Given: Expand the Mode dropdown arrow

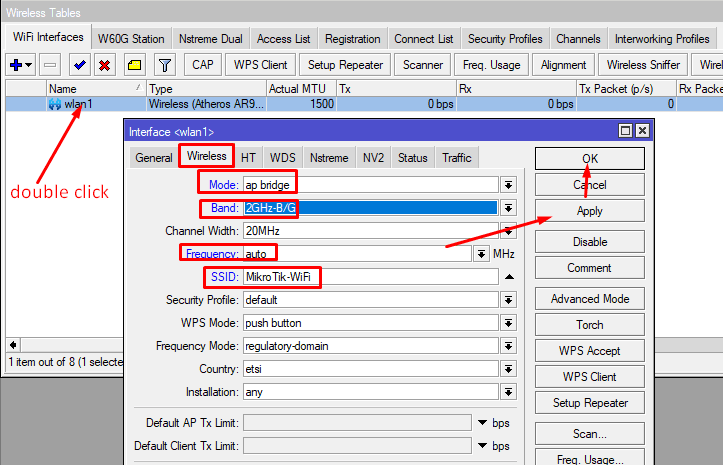Looking at the screenshot, I should [508, 185].
